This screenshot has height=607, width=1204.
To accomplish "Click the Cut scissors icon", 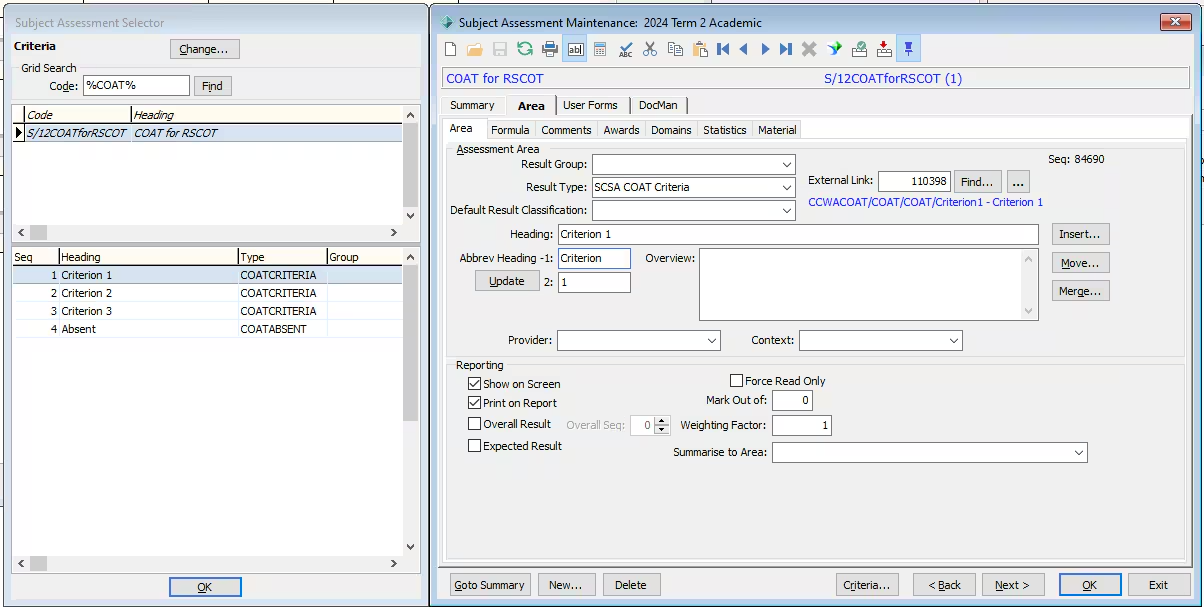I will tap(651, 48).
